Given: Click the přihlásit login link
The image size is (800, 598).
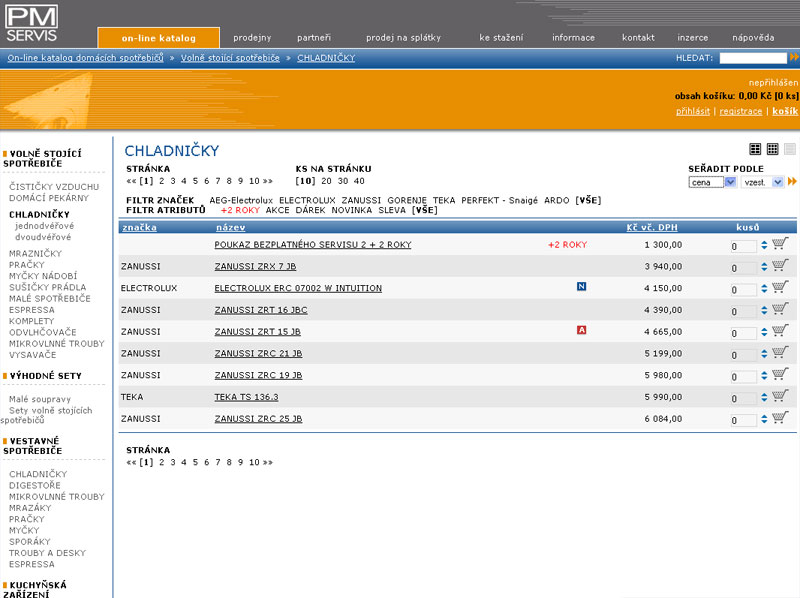Looking at the screenshot, I should click(693, 111).
